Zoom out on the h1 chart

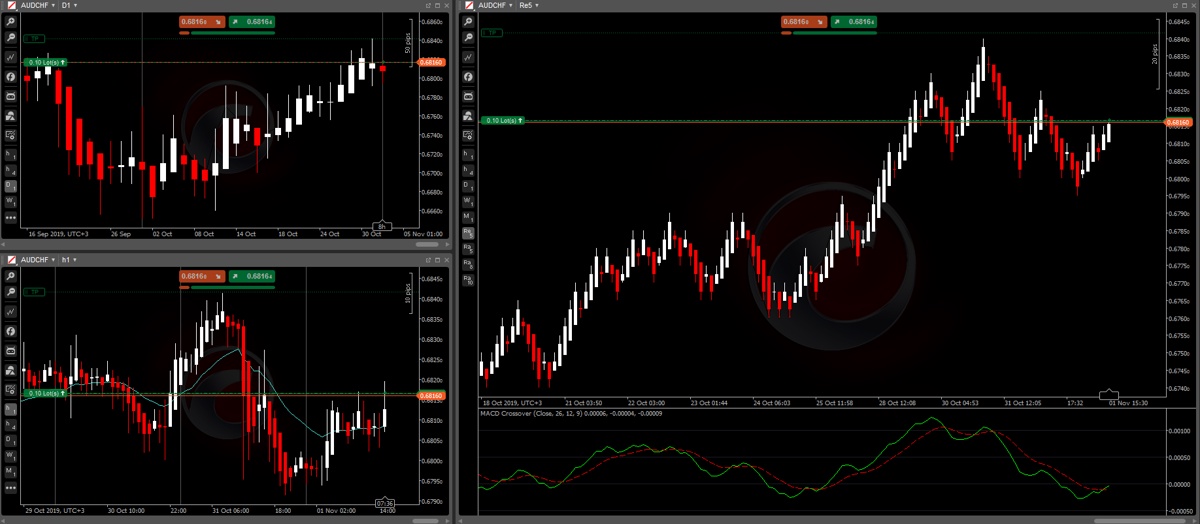(10, 292)
